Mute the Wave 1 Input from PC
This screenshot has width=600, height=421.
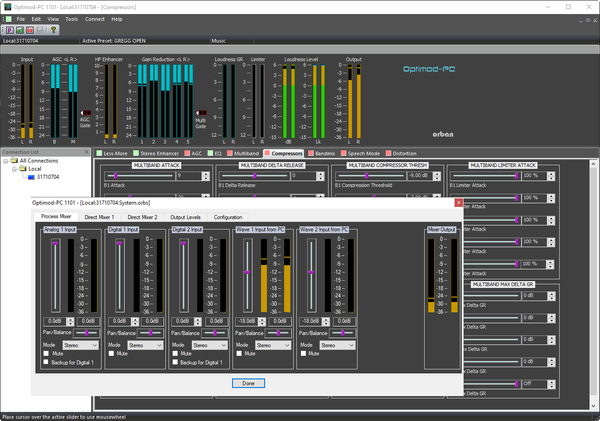(x=239, y=353)
